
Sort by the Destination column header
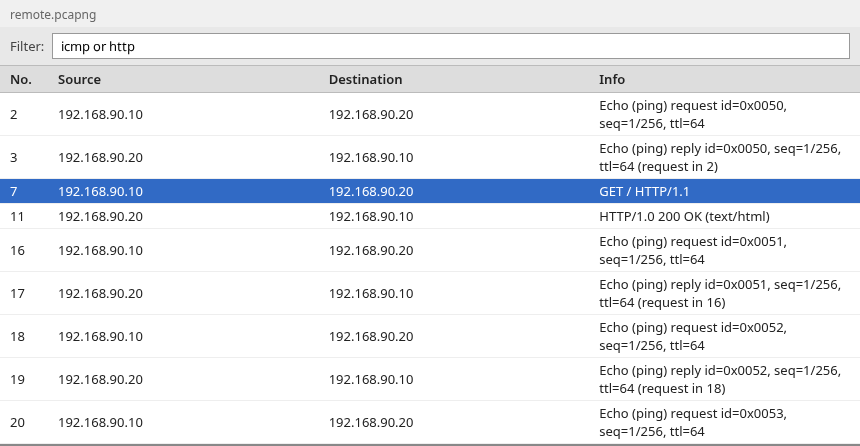click(x=365, y=80)
